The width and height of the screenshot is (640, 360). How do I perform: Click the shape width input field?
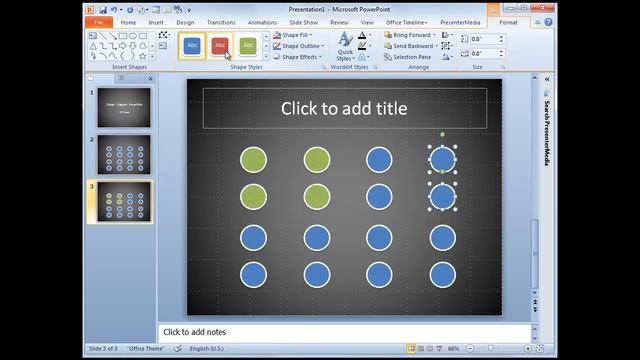tap(484, 53)
